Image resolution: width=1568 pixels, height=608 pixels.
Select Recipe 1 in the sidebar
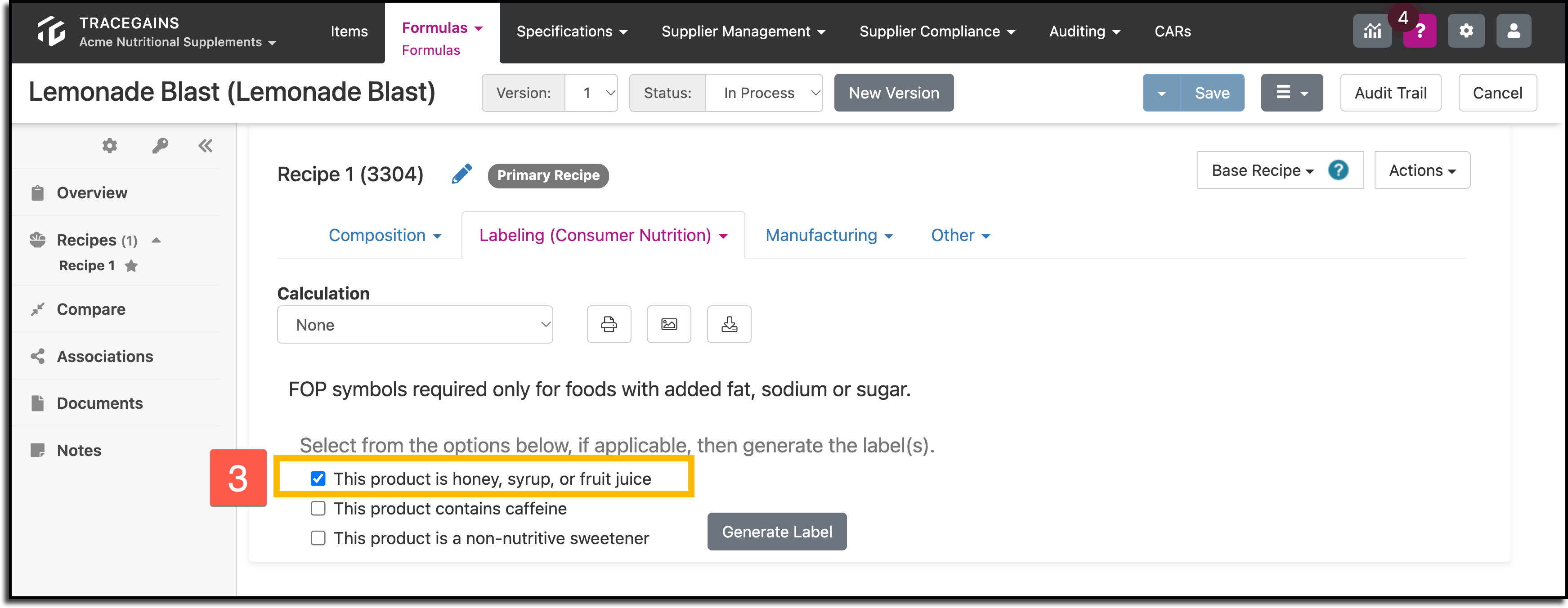pos(87,265)
